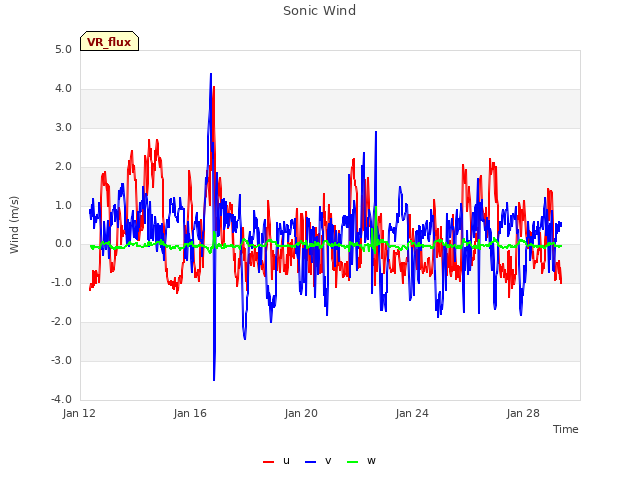Toggle the u series legend entry

(276, 461)
